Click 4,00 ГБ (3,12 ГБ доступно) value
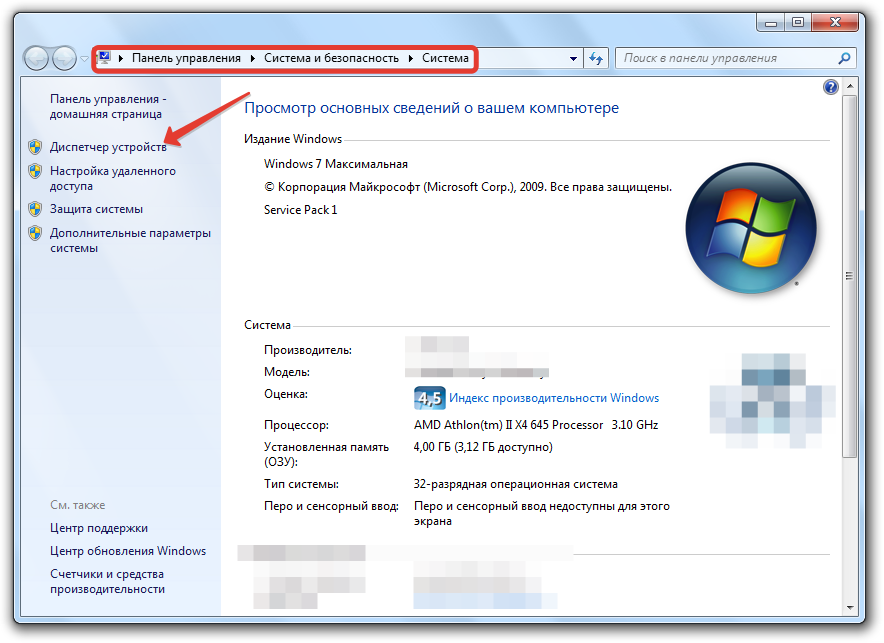 pos(483,447)
